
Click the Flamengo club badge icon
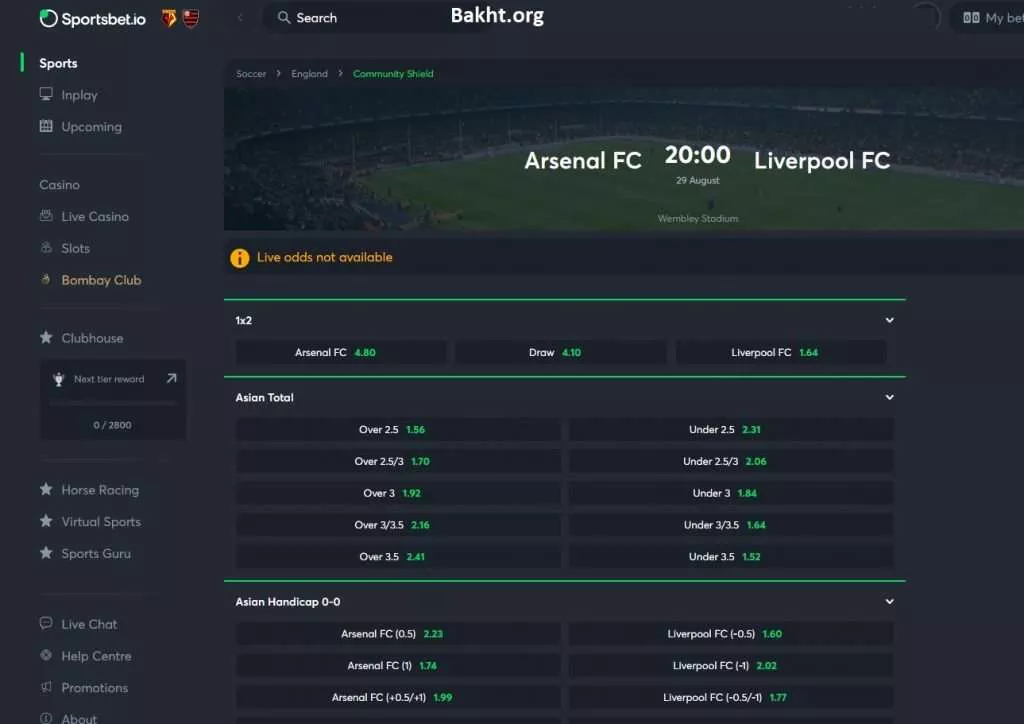[191, 18]
